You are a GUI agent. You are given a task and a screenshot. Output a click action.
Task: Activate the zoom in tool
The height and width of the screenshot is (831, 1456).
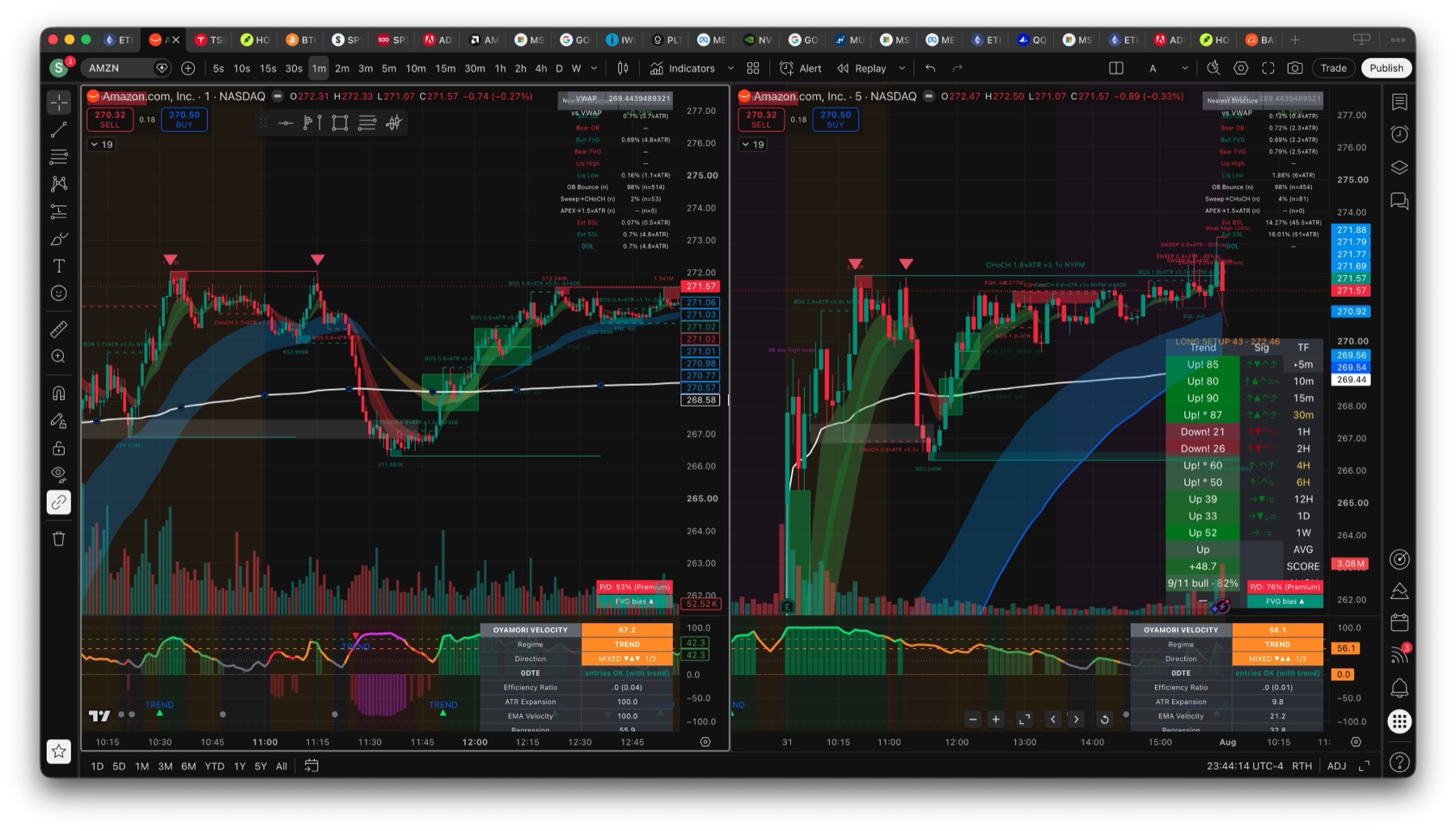59,357
